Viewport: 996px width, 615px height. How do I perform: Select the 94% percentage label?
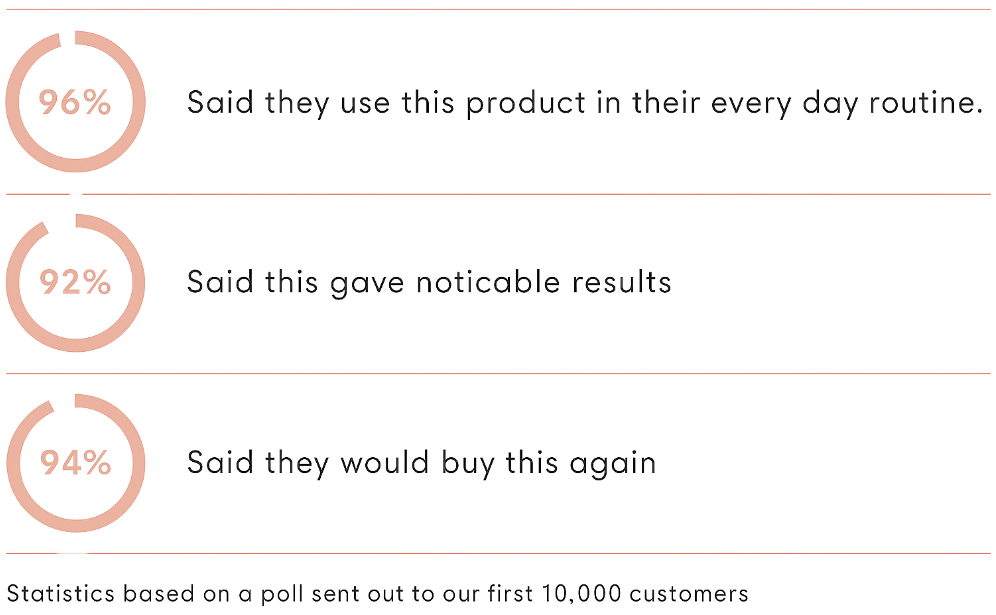[76, 463]
